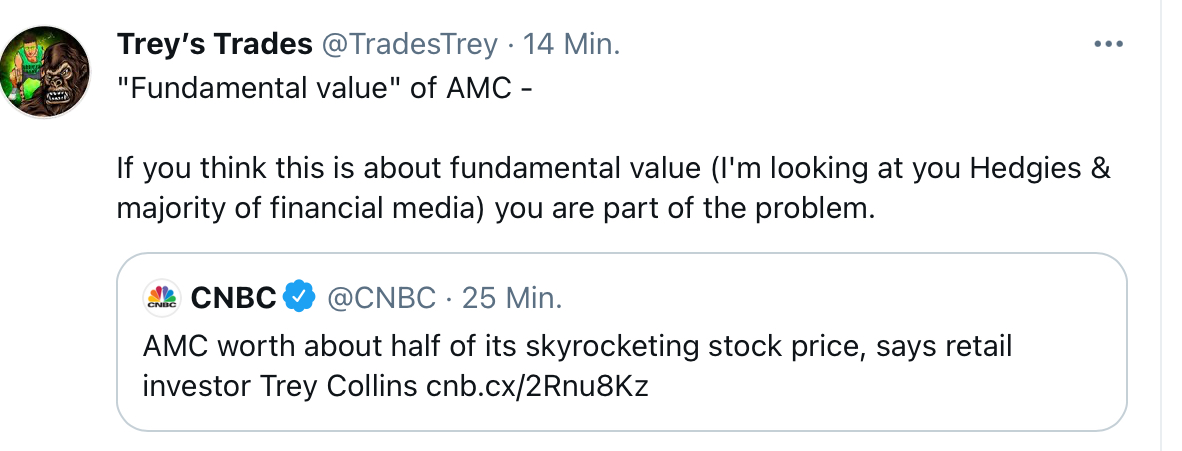1182x451 pixels.
Task: Open the three-dot more options menu
Action: click(1110, 45)
